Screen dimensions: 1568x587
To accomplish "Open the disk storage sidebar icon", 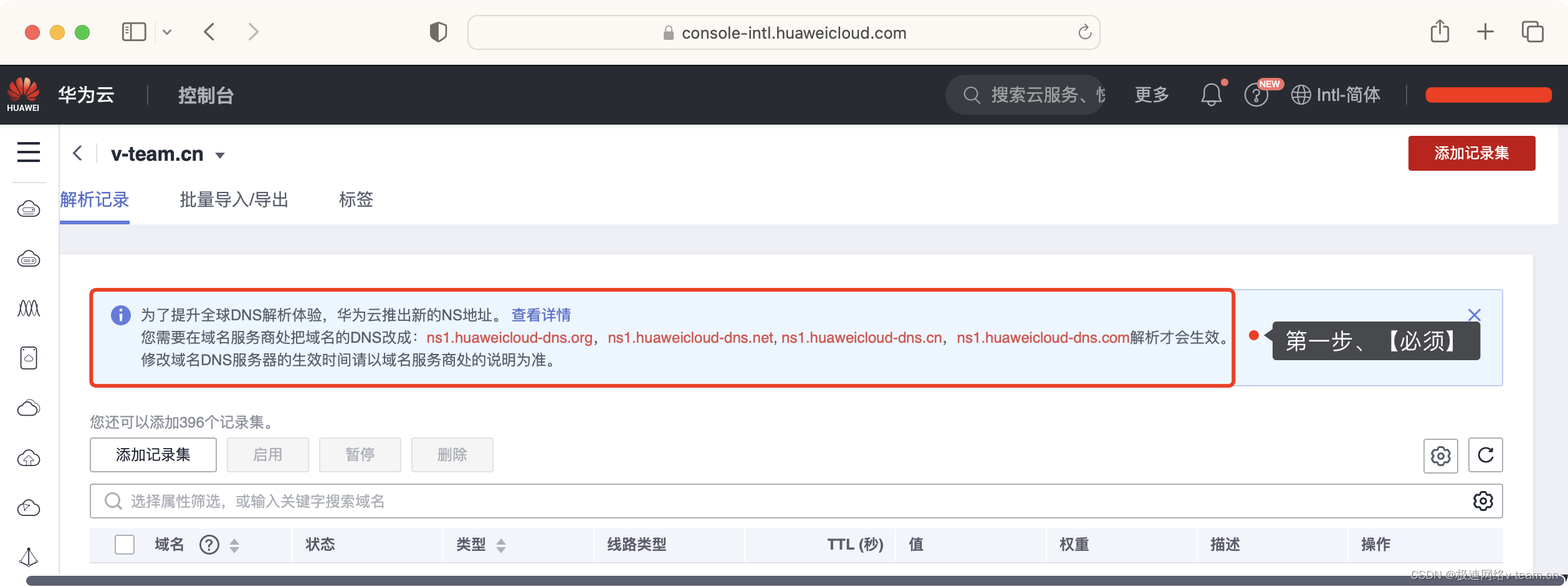I will tap(29, 358).
